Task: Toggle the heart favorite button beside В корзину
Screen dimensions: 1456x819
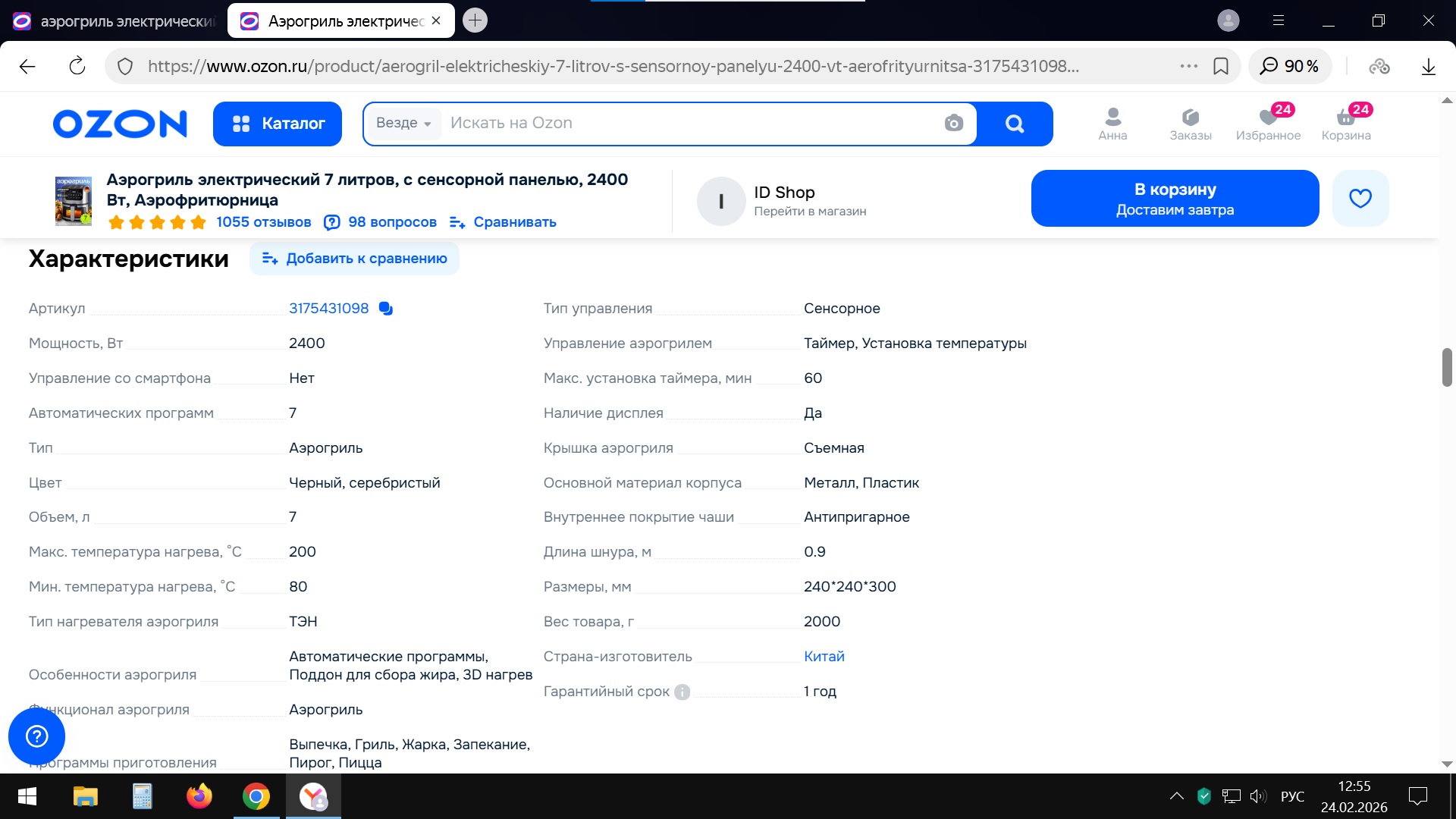Action: pos(1360,199)
